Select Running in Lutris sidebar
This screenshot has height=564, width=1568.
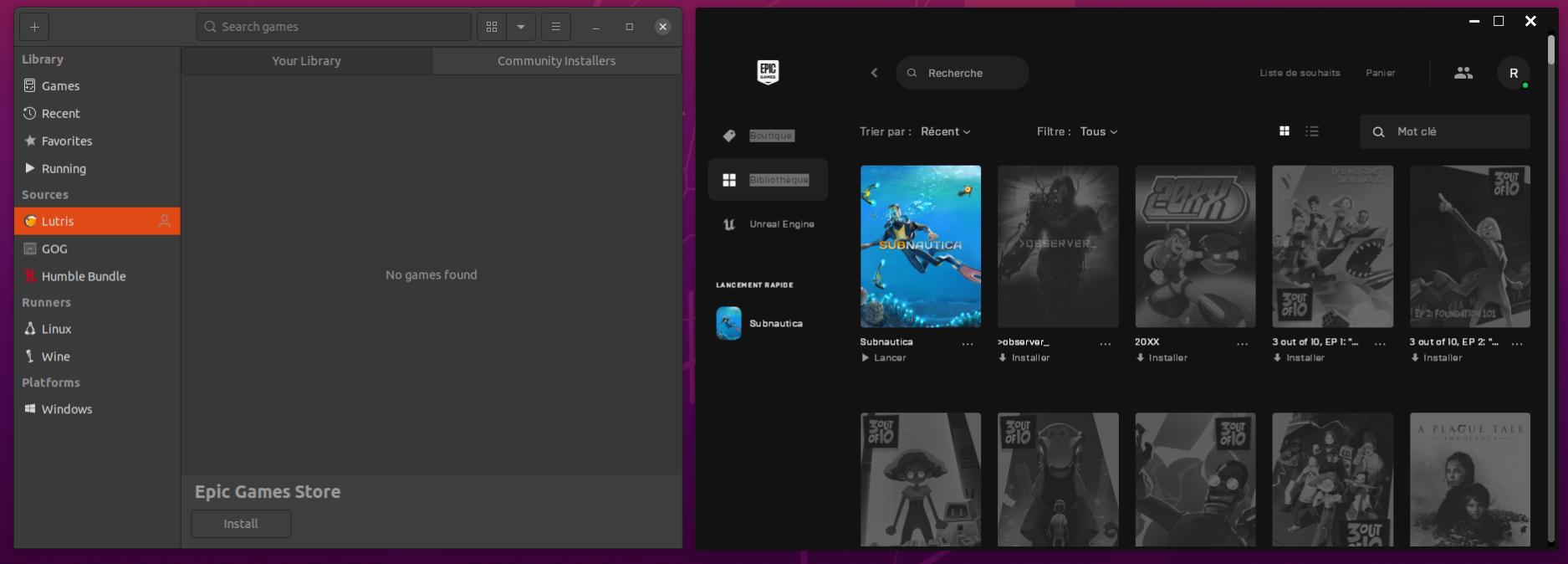[x=97, y=168]
